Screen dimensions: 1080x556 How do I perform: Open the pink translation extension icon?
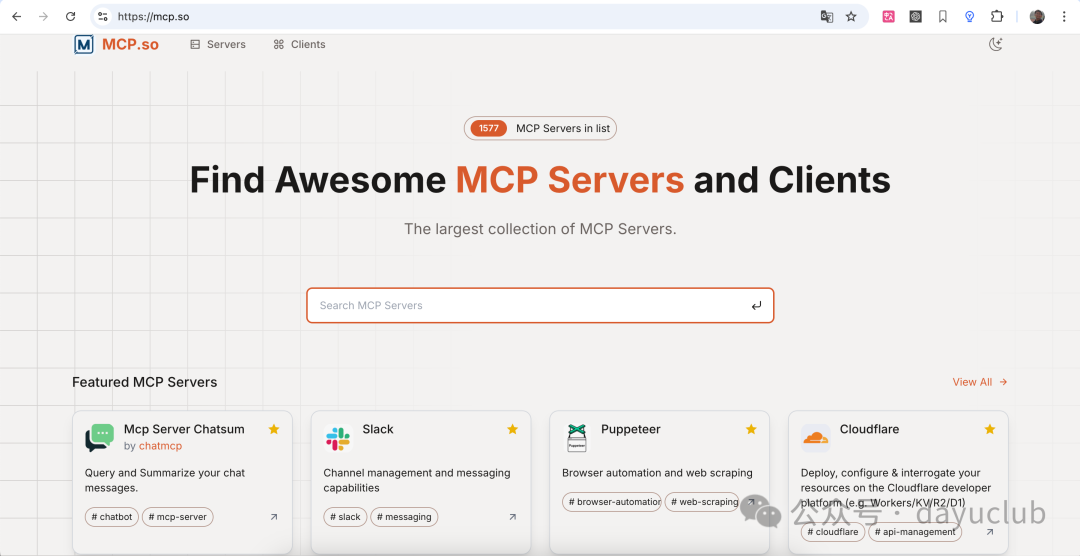coord(889,17)
